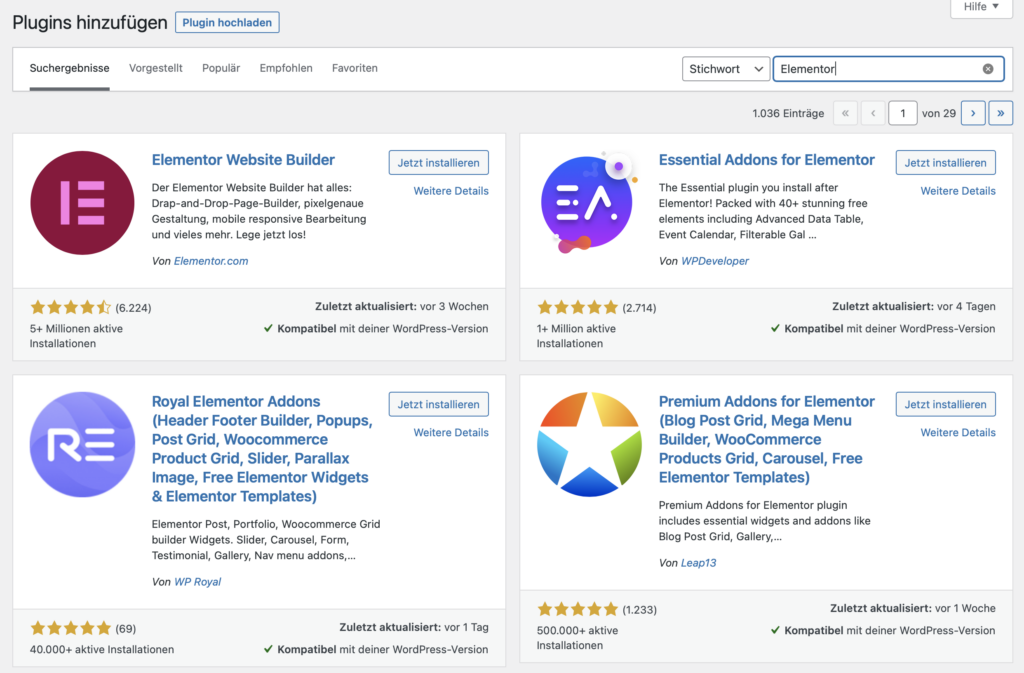Click Zuletzt aktualisiert: vor 1 Woche
Viewport: 1024px width, 673px height.
tap(913, 608)
